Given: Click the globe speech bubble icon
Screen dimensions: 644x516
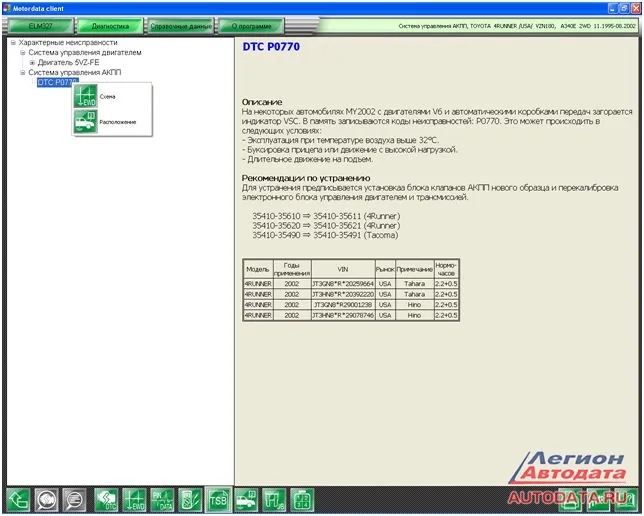Looking at the screenshot, I should 46,500.
